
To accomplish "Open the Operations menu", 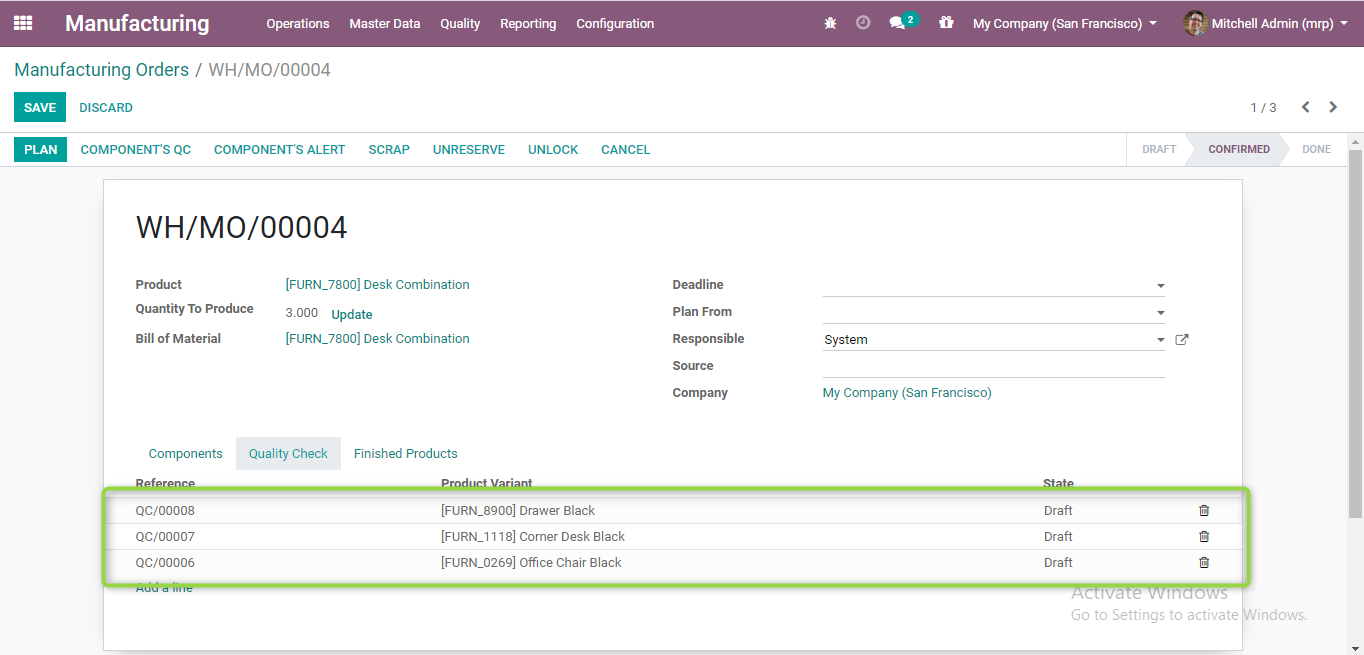I will [x=298, y=23].
